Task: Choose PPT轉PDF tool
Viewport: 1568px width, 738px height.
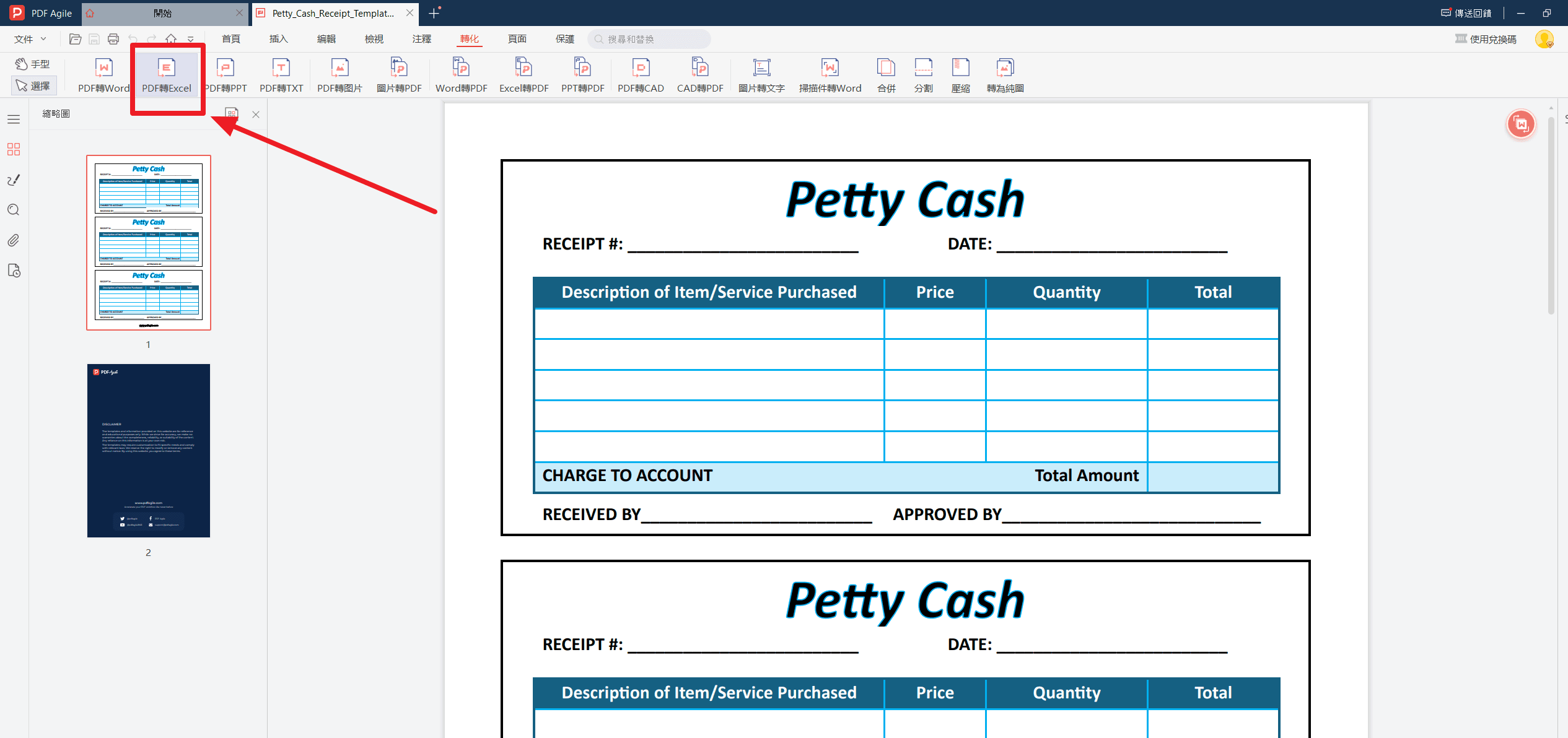Action: [x=582, y=76]
